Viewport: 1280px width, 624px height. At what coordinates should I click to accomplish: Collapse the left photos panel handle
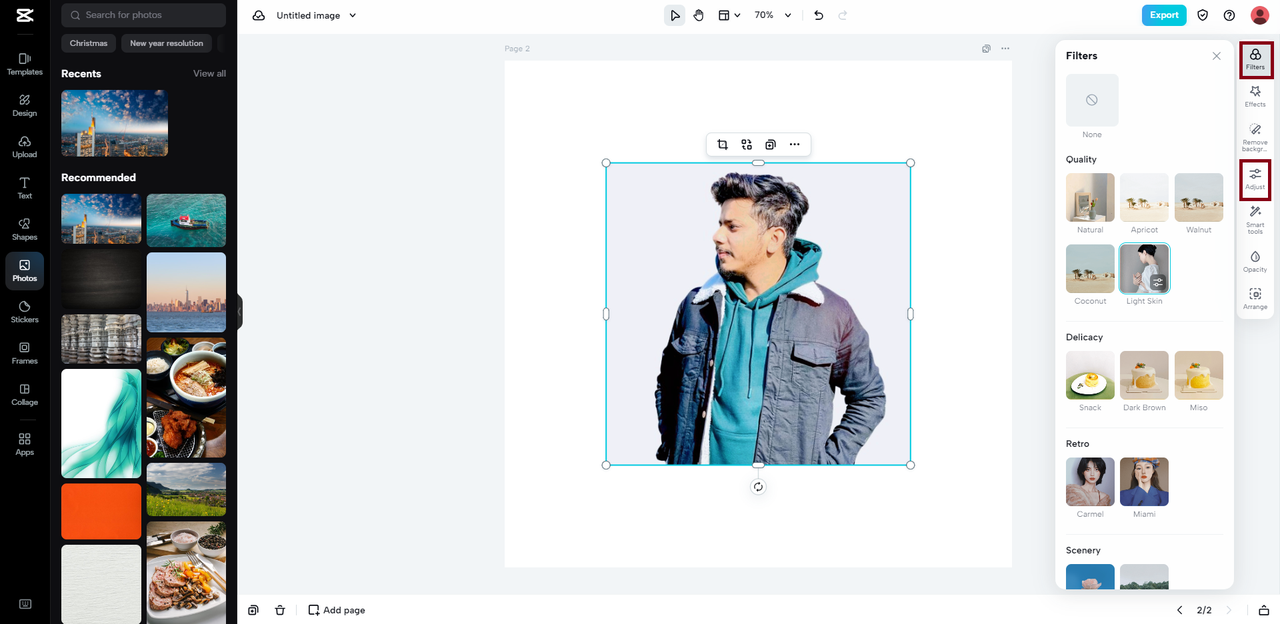point(239,312)
